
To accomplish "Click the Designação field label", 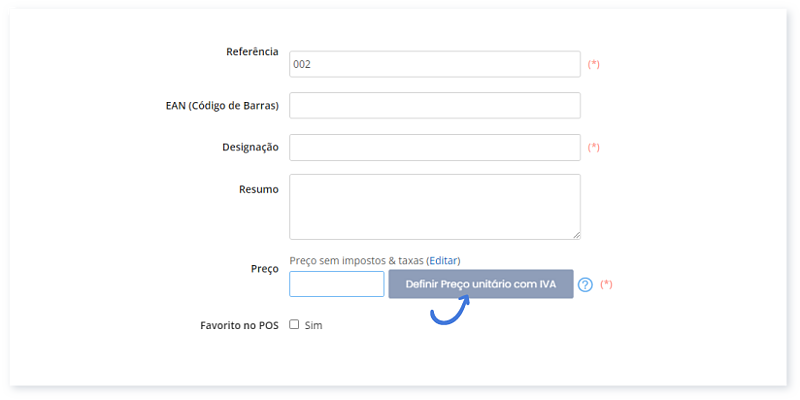I will tap(251, 147).
